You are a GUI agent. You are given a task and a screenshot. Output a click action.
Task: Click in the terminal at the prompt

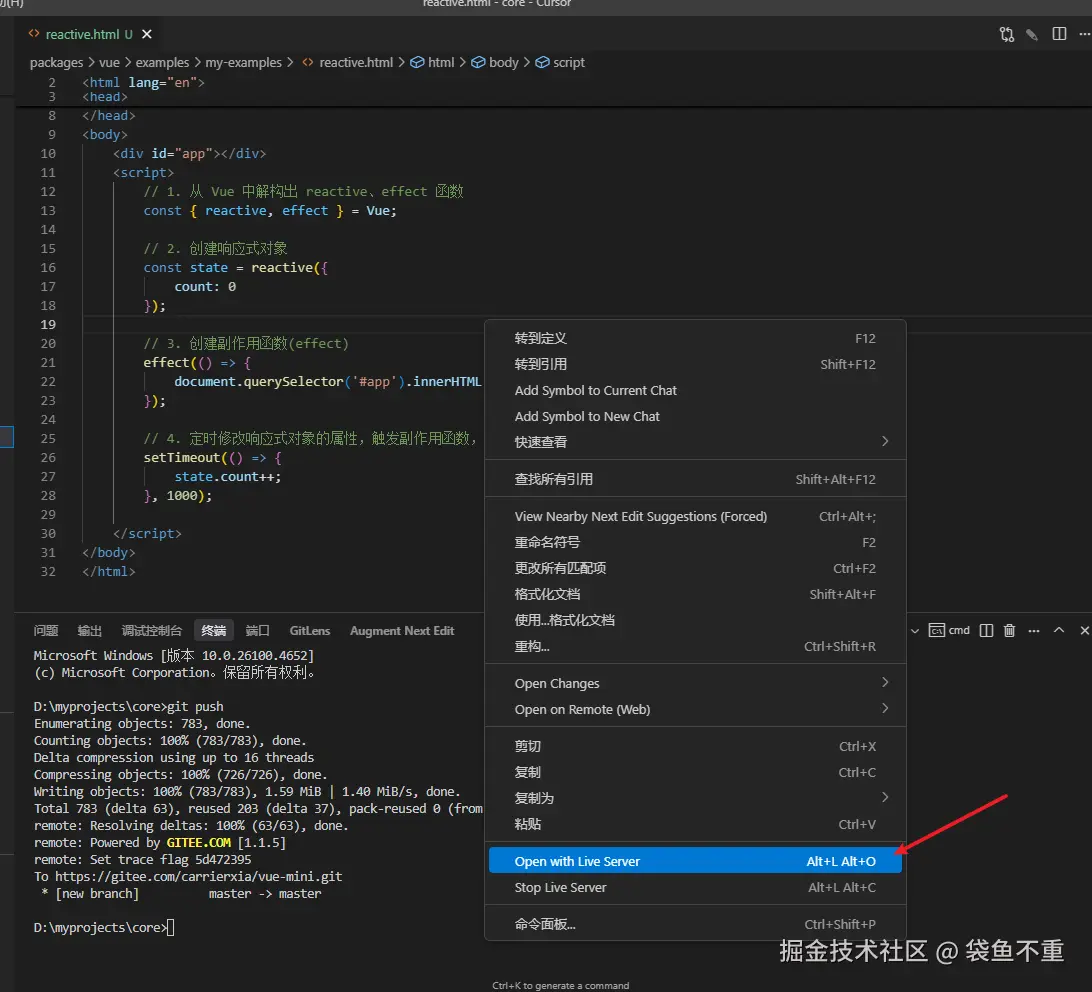(x=171, y=928)
